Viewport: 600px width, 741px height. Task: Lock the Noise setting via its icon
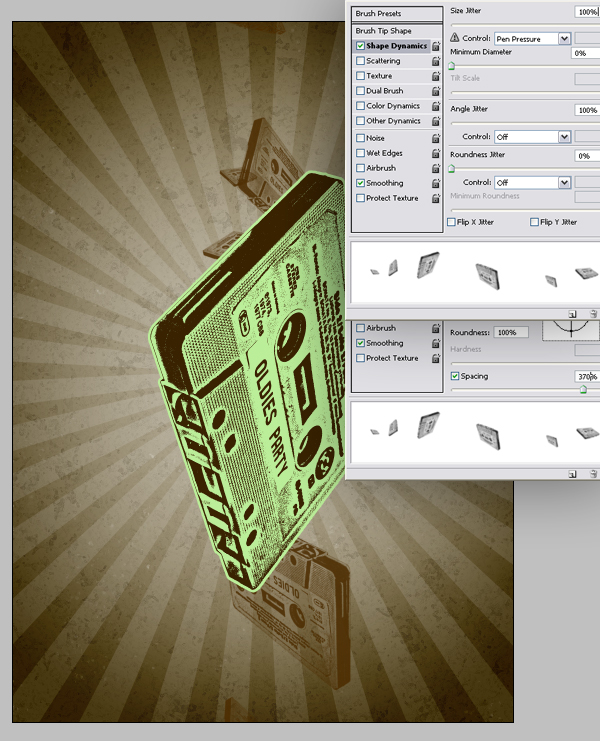(436, 138)
